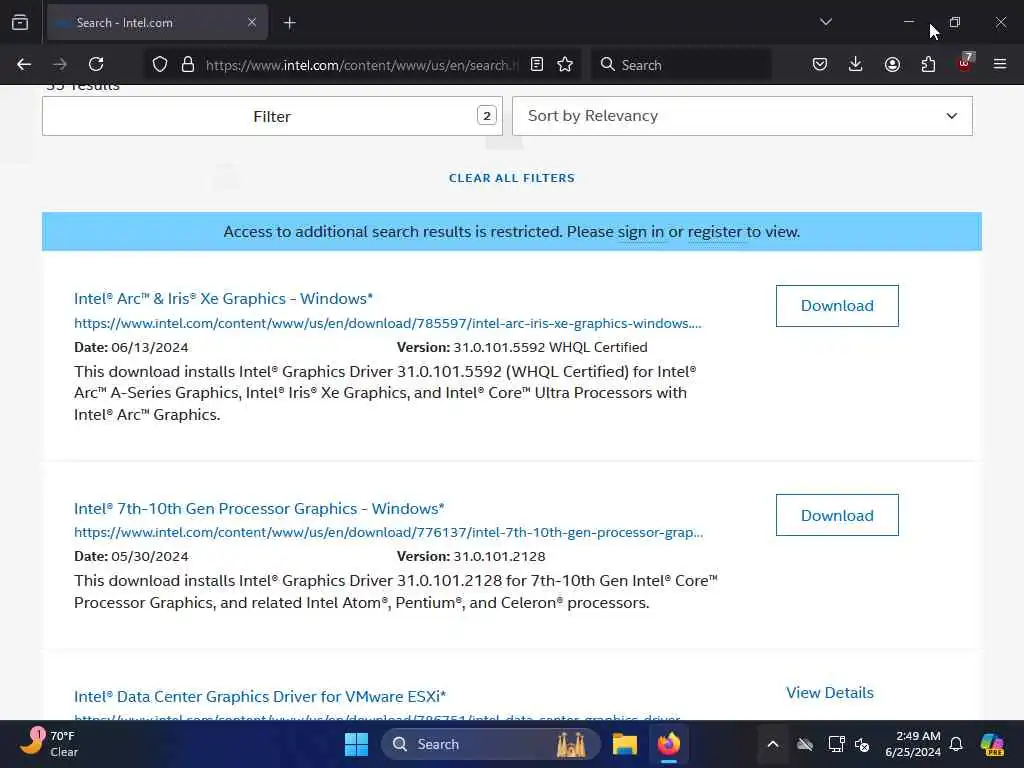The image size is (1024, 768).
Task: Select date text 05/30/2024
Action: 150,556
